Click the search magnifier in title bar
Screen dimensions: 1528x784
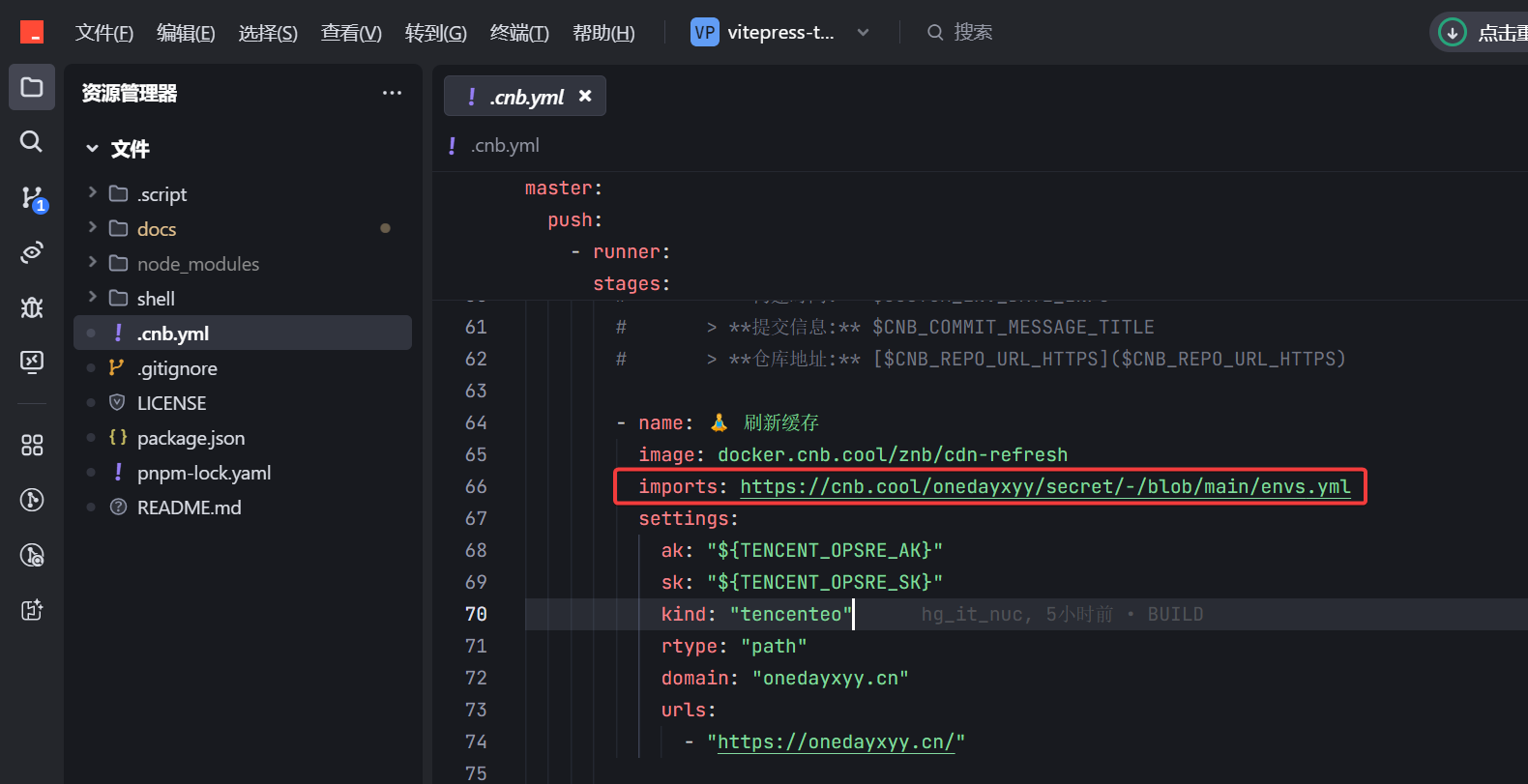point(935,32)
